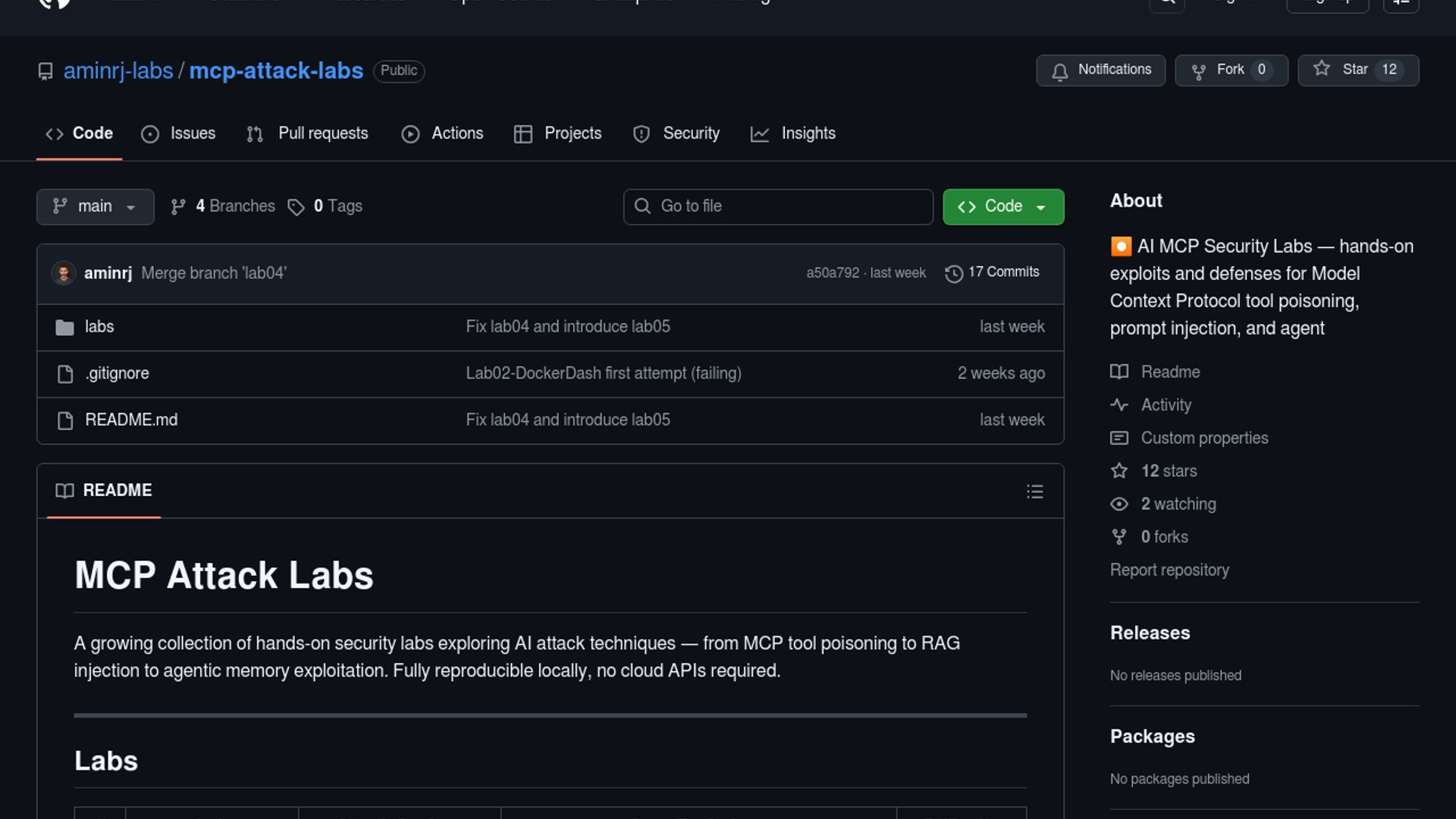
Task: Click the Go to file search field
Action: point(778,206)
